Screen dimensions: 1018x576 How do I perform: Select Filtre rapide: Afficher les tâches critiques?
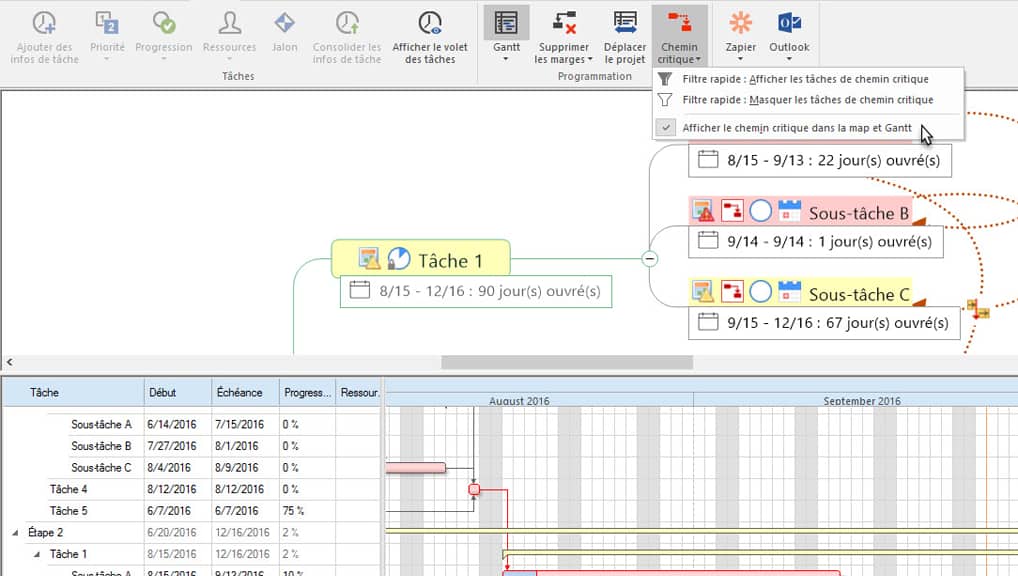coord(804,79)
